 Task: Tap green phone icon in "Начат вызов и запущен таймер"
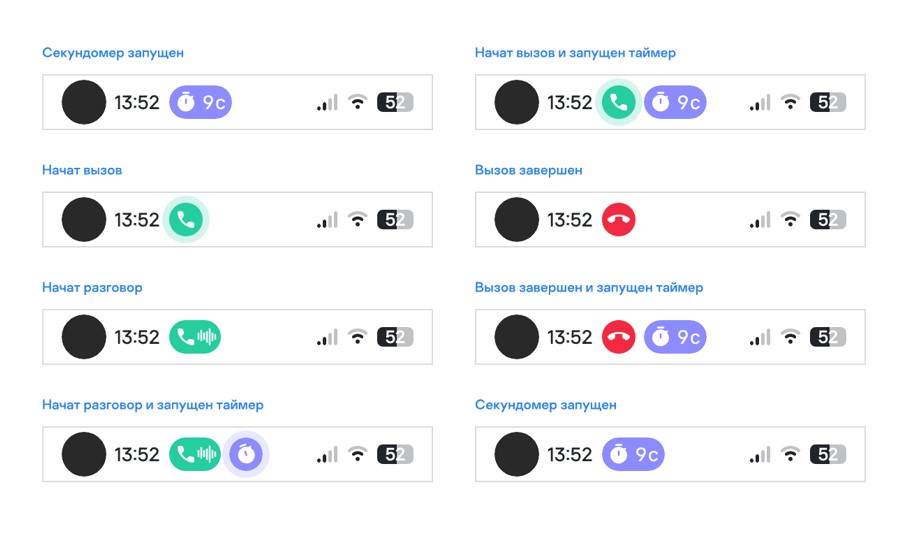619,102
